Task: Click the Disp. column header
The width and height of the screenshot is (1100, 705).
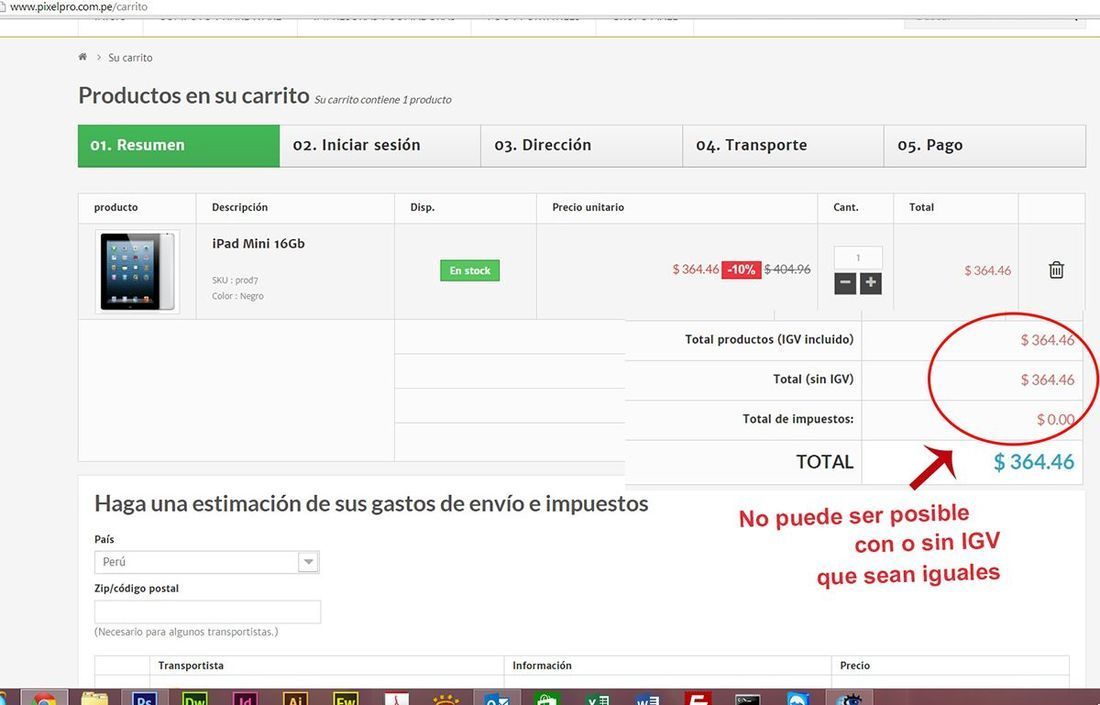Action: 422,207
